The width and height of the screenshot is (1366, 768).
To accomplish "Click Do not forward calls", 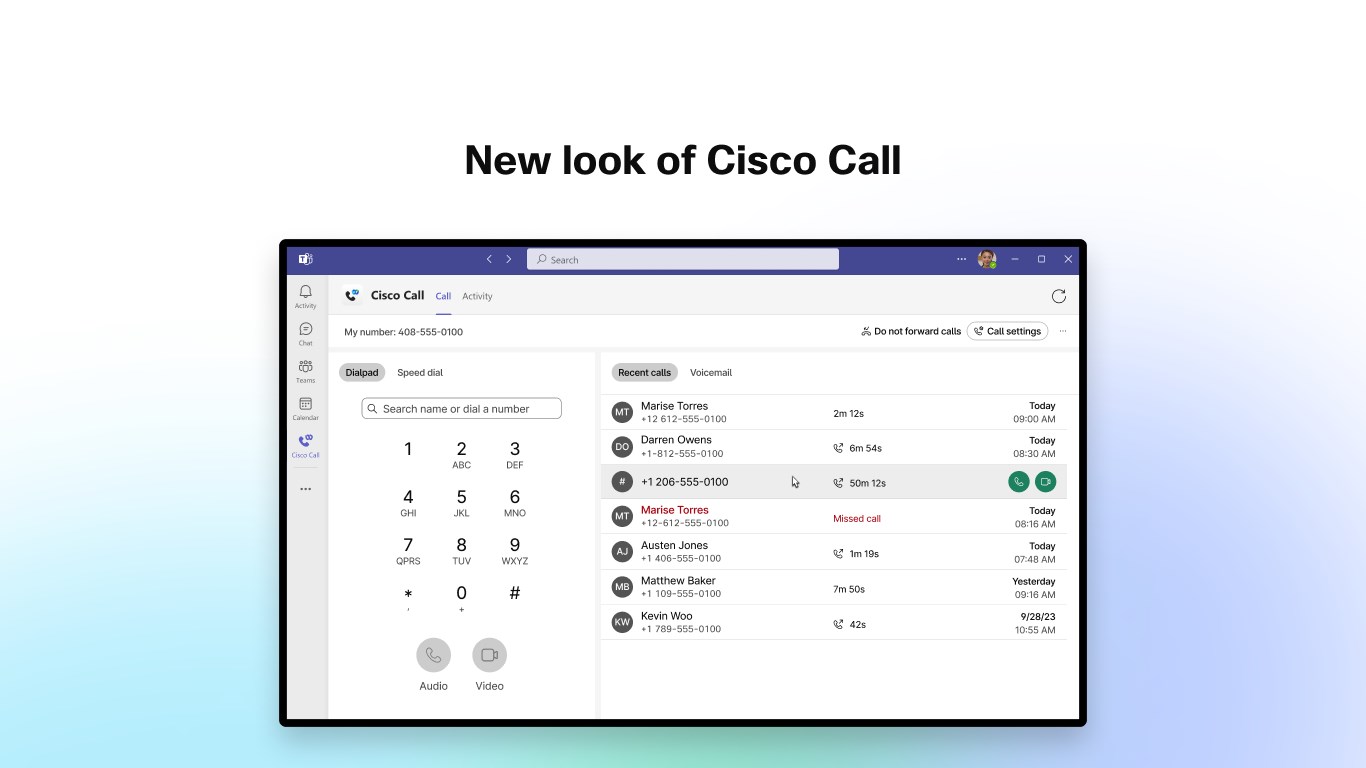I will [911, 331].
